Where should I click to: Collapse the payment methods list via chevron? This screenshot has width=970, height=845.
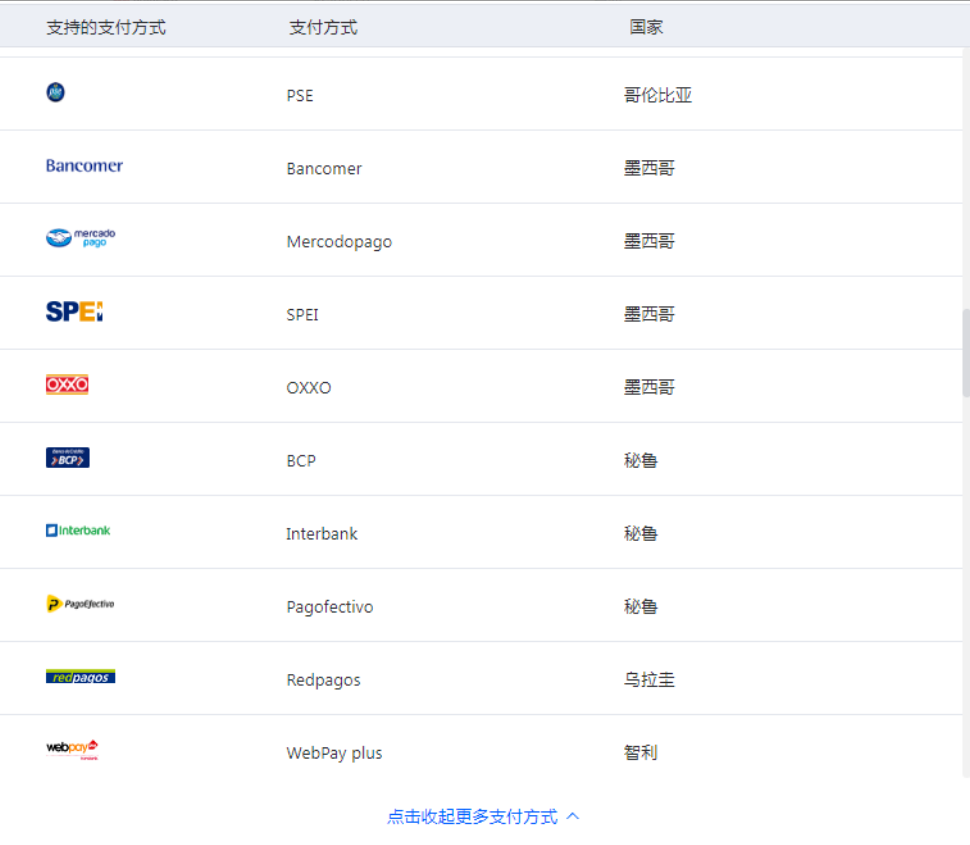(572, 816)
